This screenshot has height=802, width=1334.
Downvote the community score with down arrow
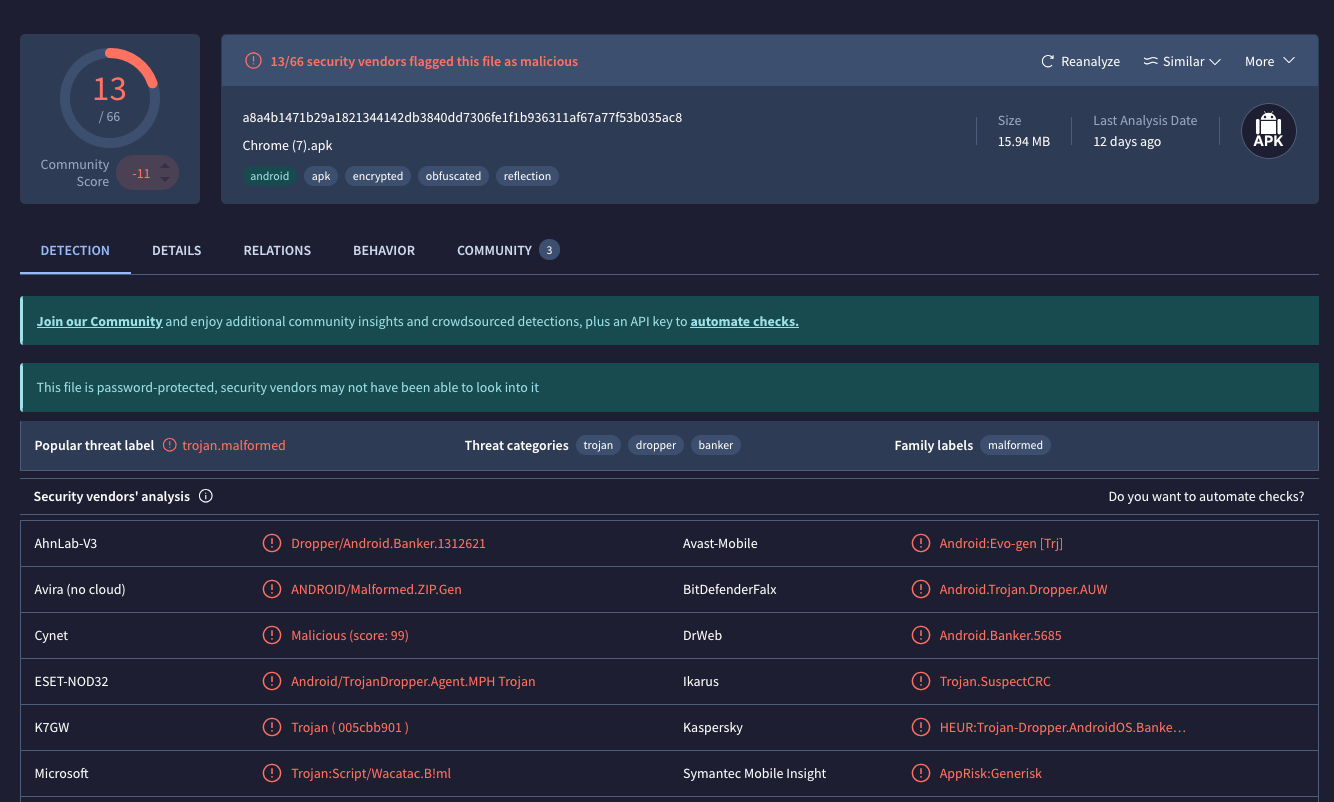[165, 181]
